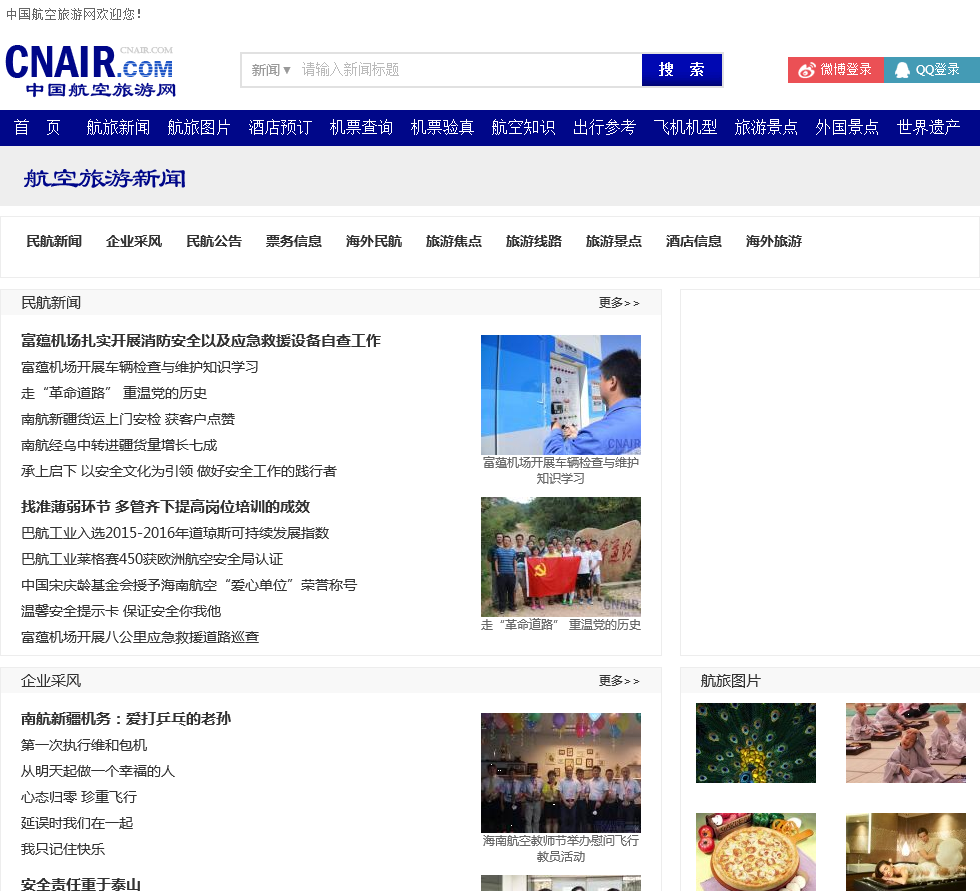This screenshot has width=980, height=891.
Task: Open the pizza thumbnail in 航旅图片
Action: pos(756,852)
